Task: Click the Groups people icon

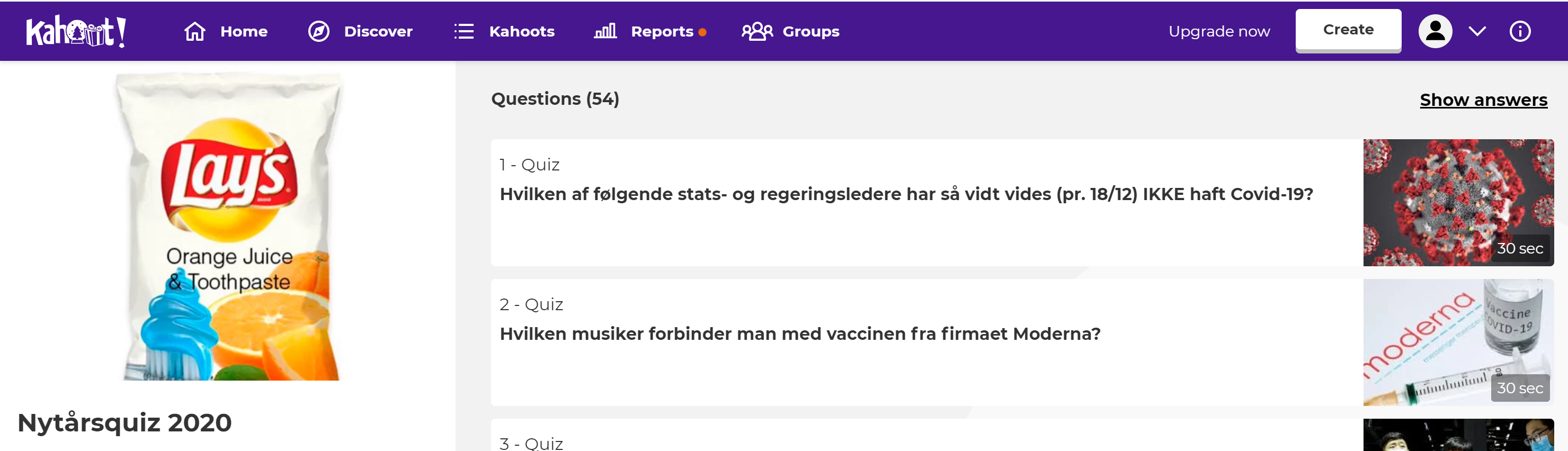Action: (x=756, y=31)
